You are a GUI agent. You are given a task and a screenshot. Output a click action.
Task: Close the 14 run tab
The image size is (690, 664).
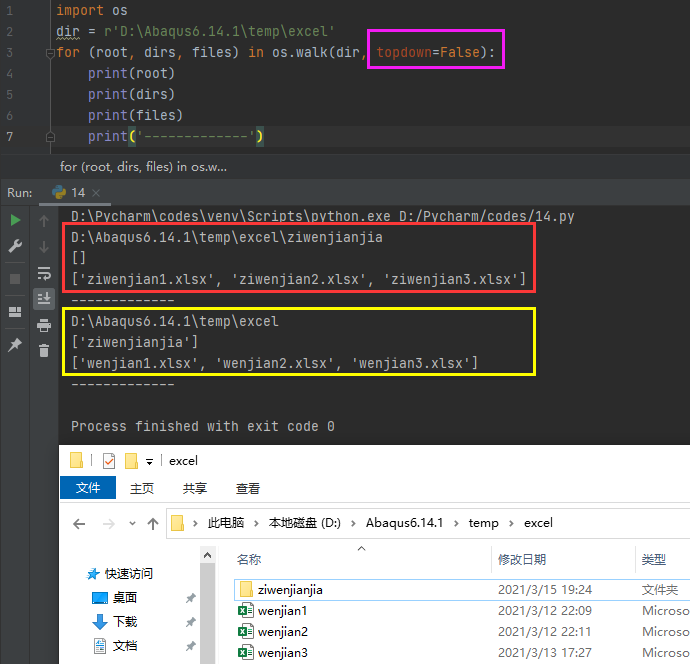(x=96, y=193)
